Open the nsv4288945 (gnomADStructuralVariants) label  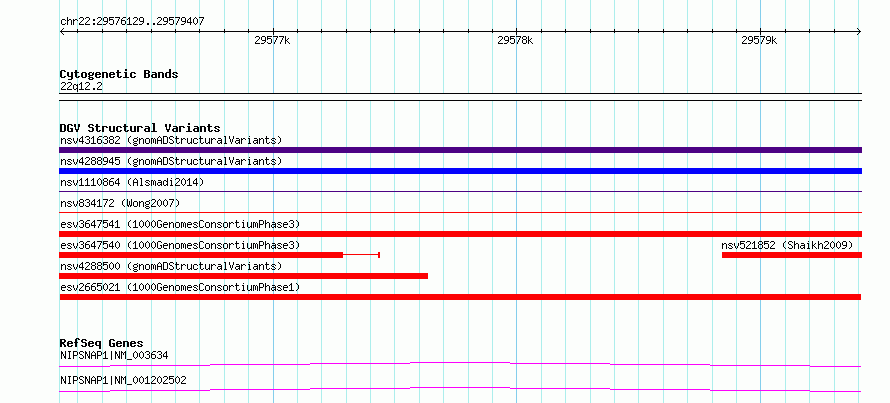(171, 161)
